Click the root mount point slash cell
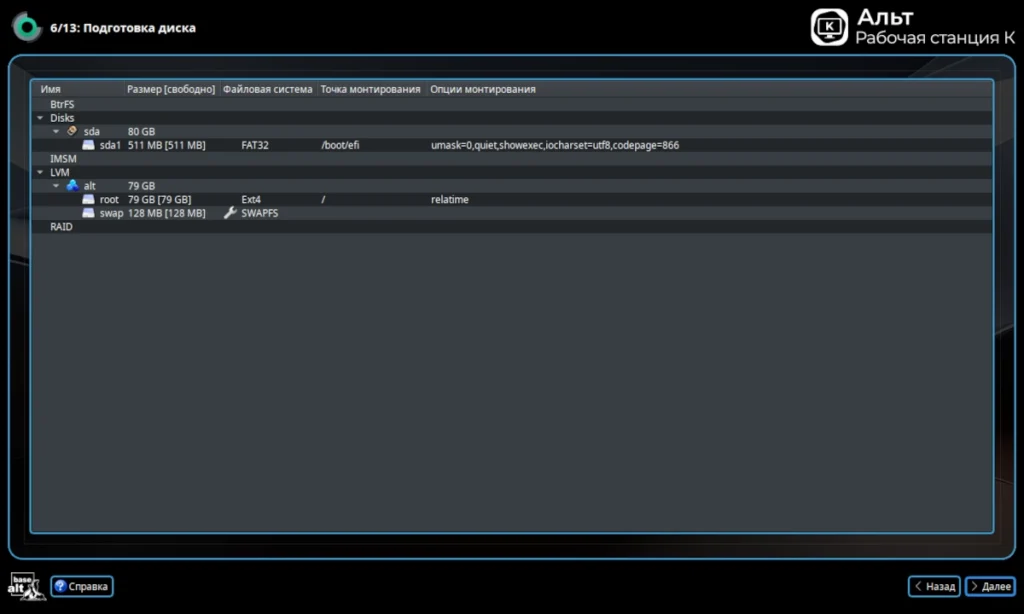This screenshot has width=1024, height=614. (x=323, y=199)
